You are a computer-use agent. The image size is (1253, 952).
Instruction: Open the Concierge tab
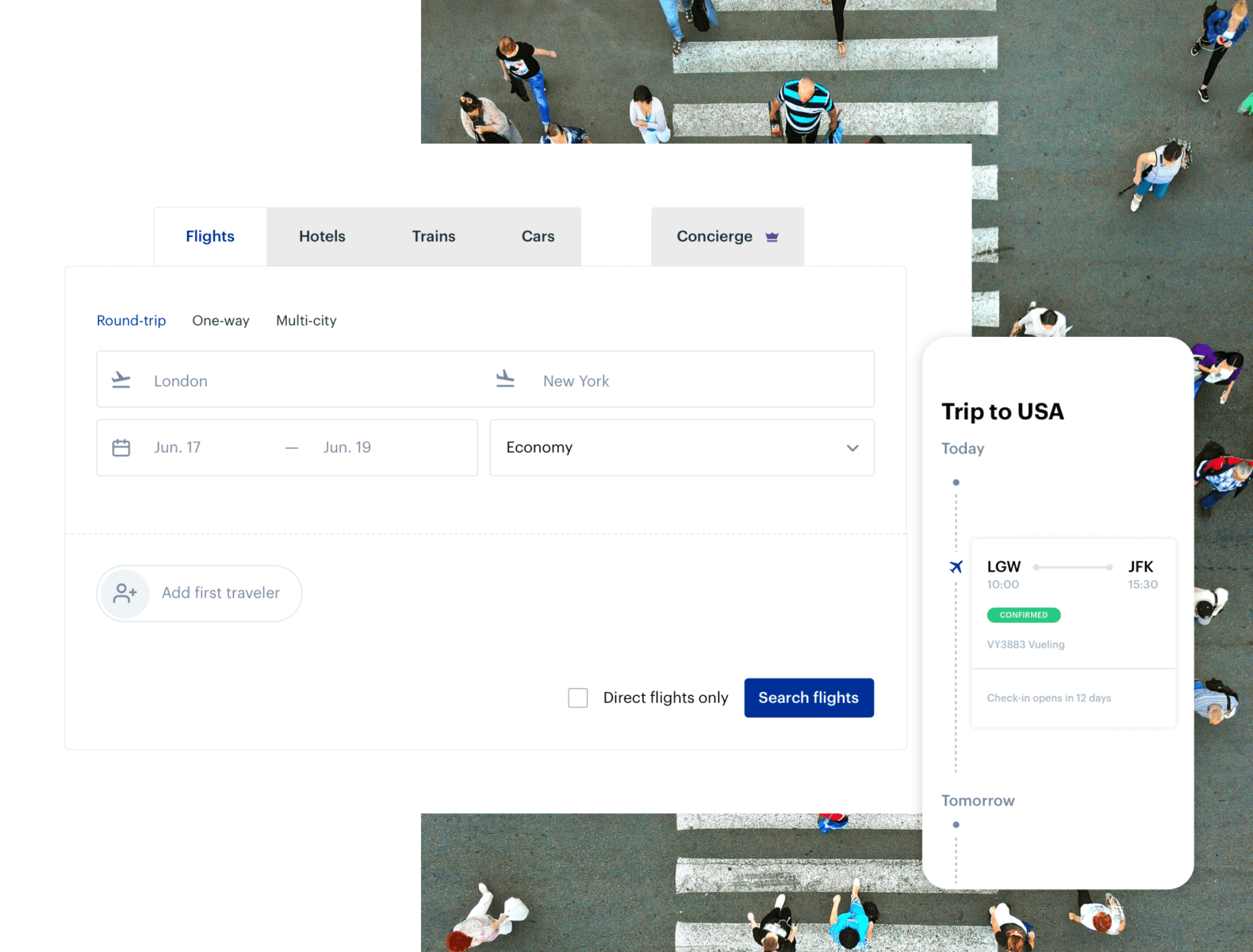pyautogui.click(x=727, y=236)
